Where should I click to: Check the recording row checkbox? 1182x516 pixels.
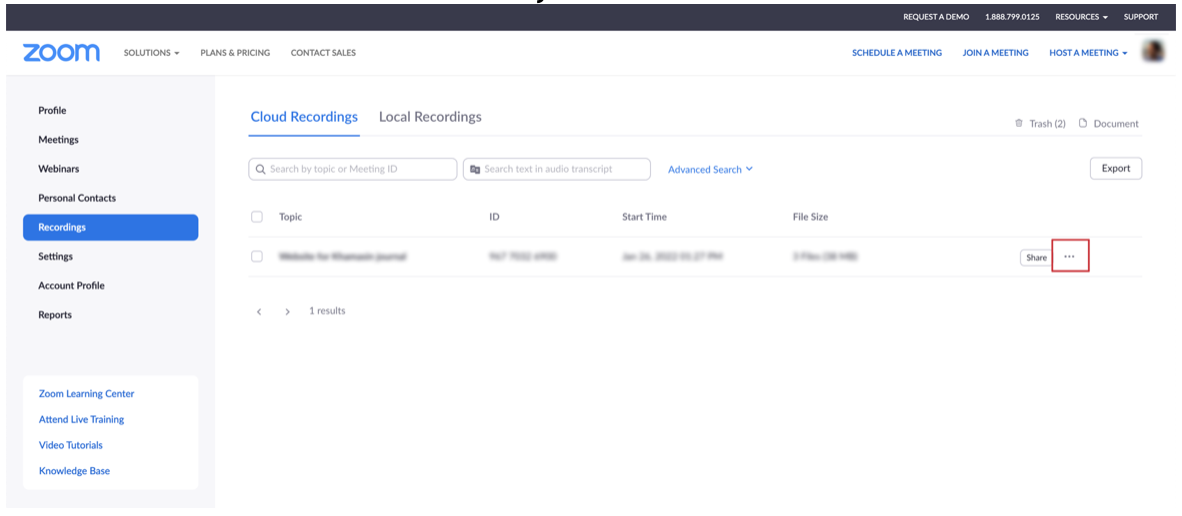click(x=257, y=256)
